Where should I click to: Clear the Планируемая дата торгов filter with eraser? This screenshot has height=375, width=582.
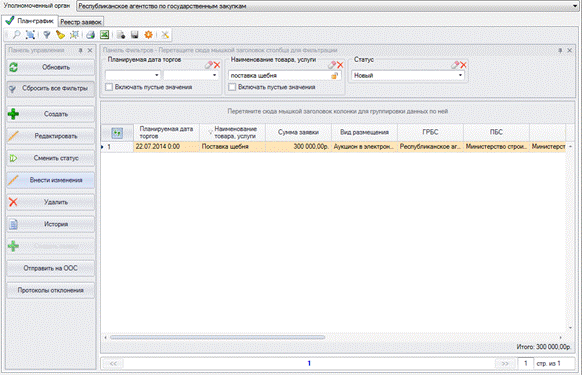tap(209, 65)
